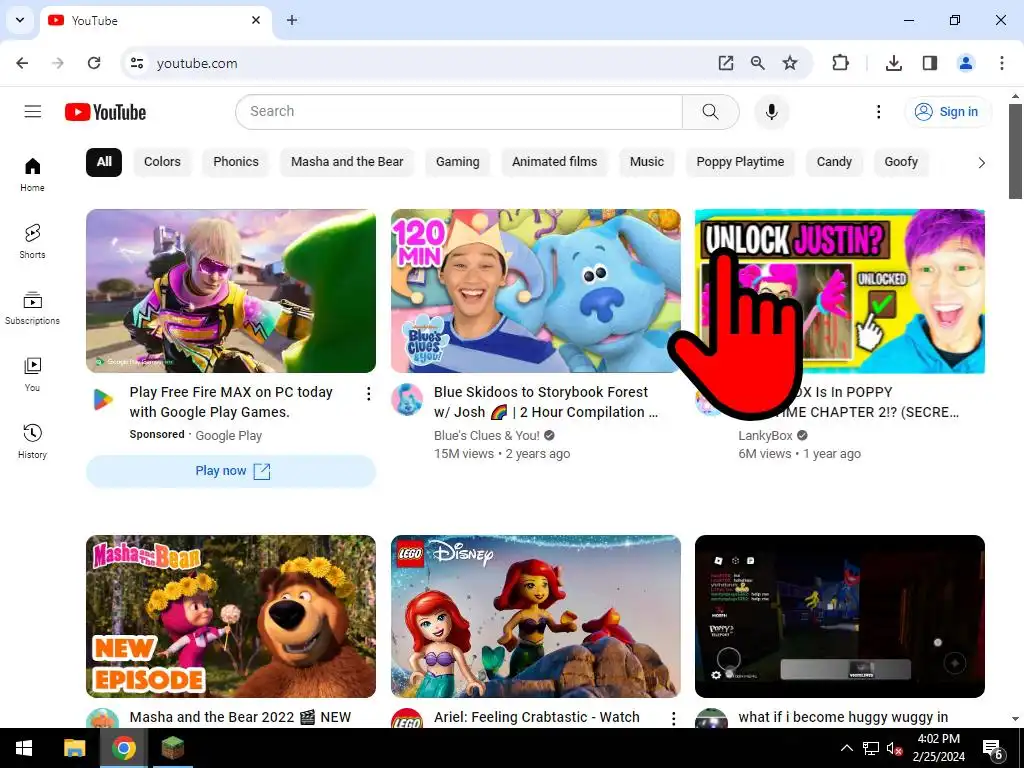Open Masha and the Bear New Episode thumbnail
Viewport: 1024px width, 768px height.
coord(231,616)
